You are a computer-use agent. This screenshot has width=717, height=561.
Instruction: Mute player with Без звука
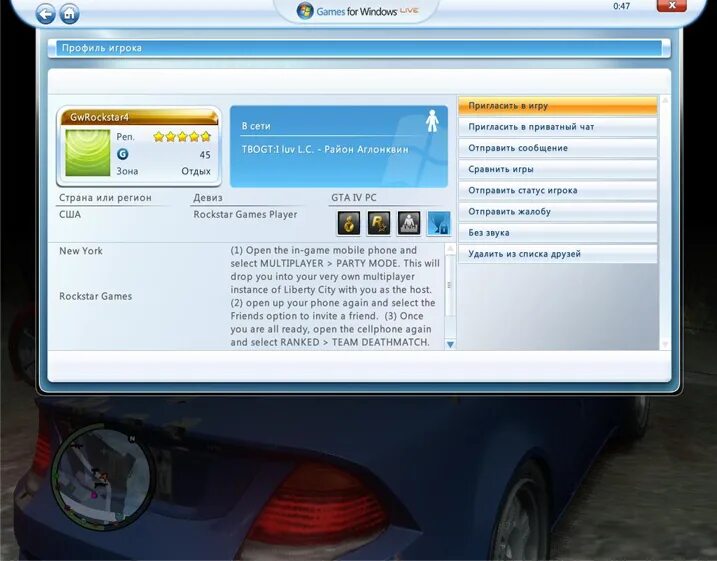558,233
